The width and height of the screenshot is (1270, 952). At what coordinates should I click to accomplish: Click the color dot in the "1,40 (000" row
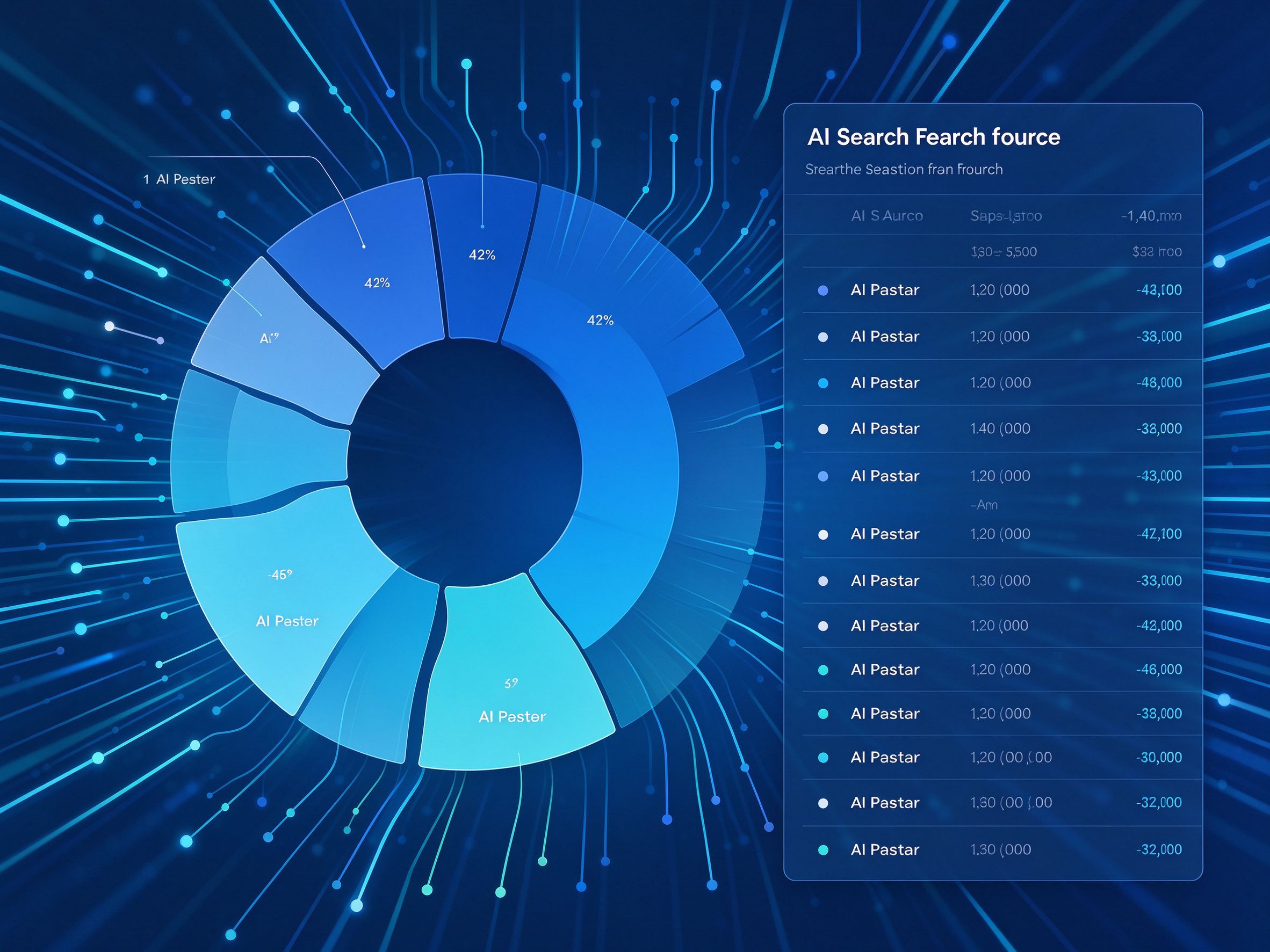(822, 428)
